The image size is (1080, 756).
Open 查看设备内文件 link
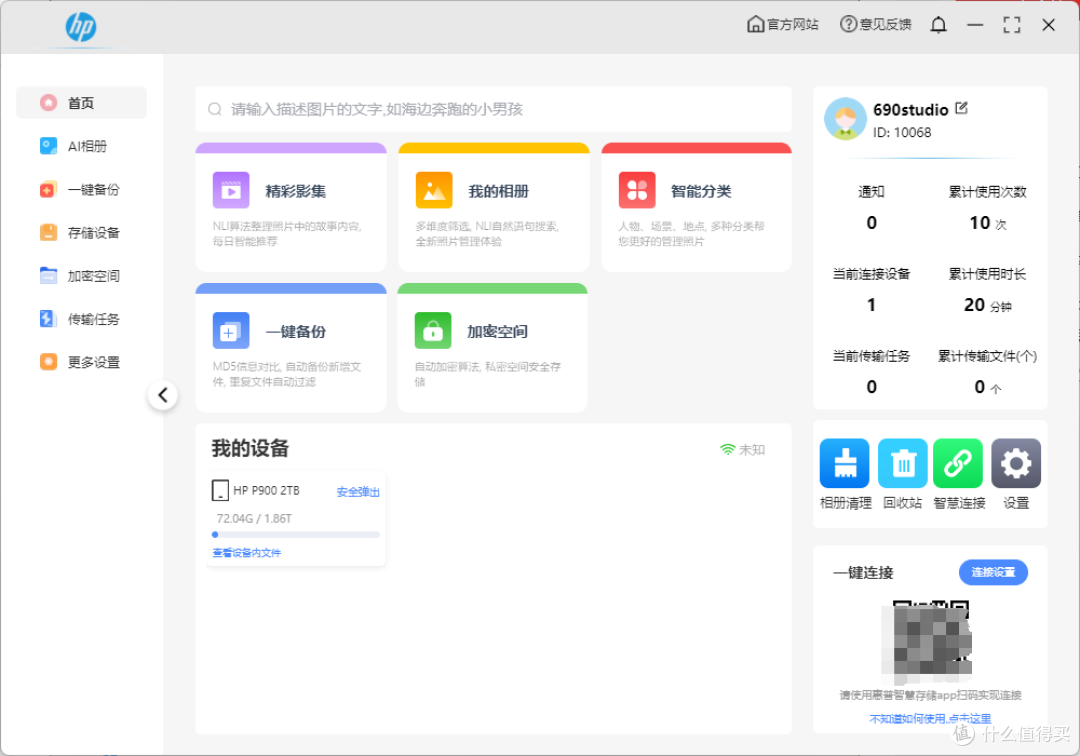coord(247,552)
